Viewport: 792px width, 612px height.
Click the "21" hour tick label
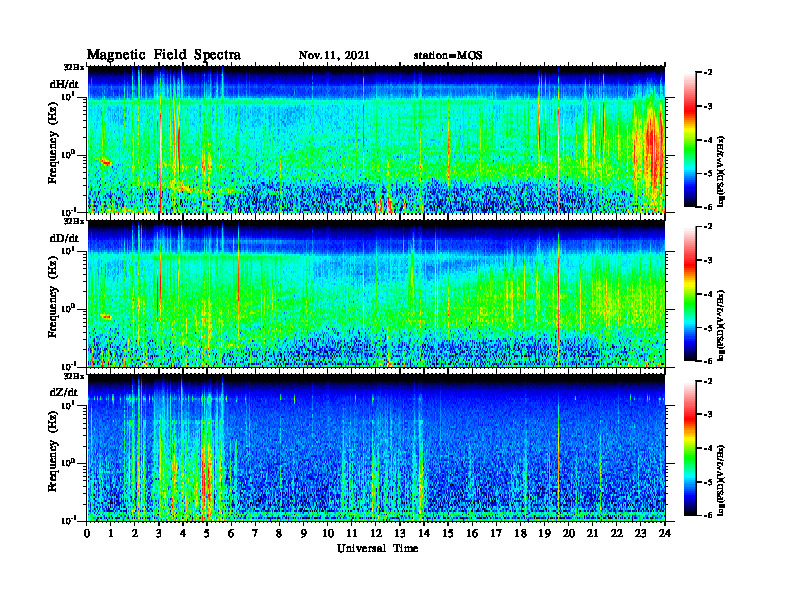click(592, 534)
